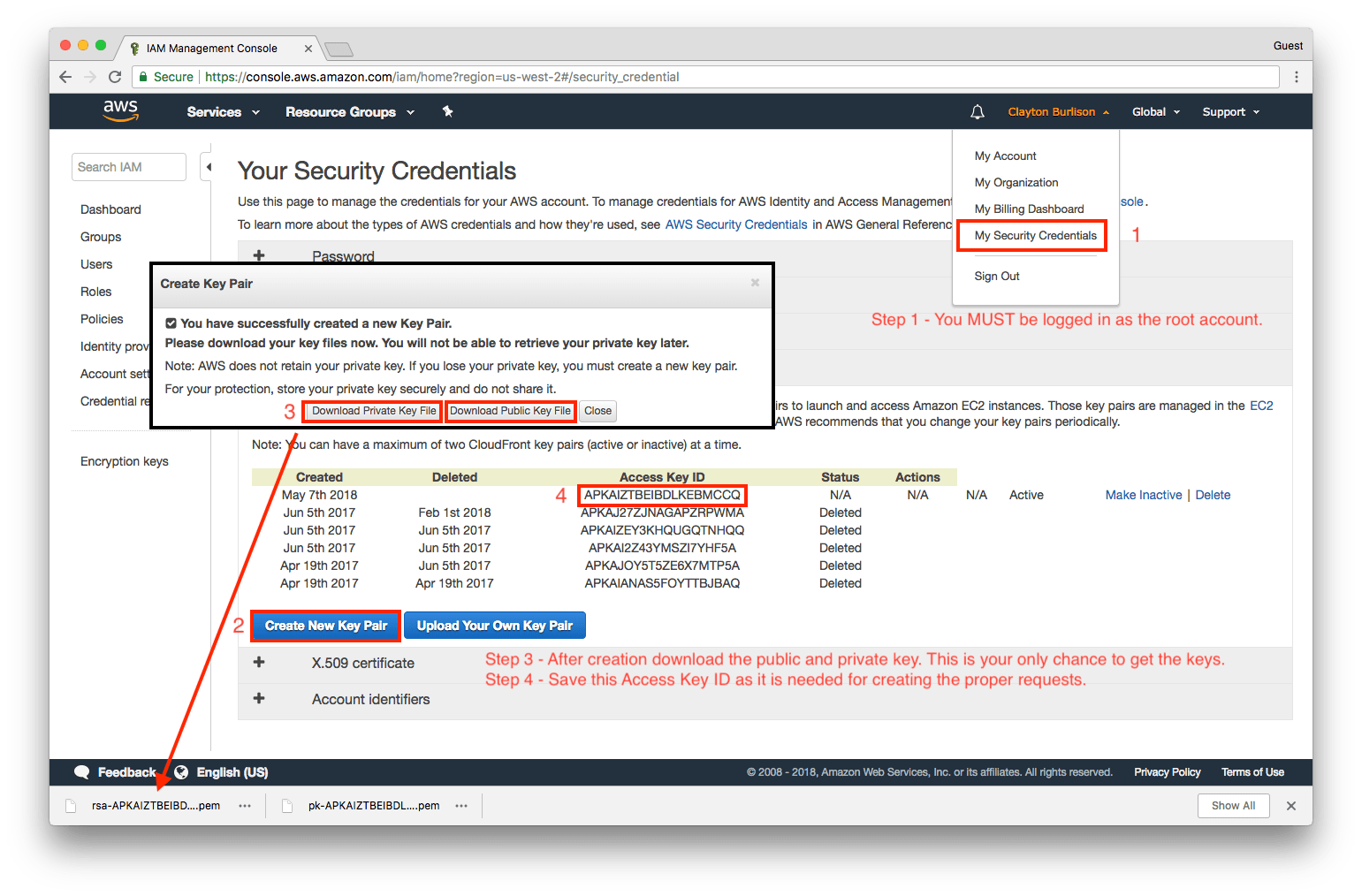Switch language via English (US)
The height and width of the screenshot is (896, 1362).
[232, 772]
